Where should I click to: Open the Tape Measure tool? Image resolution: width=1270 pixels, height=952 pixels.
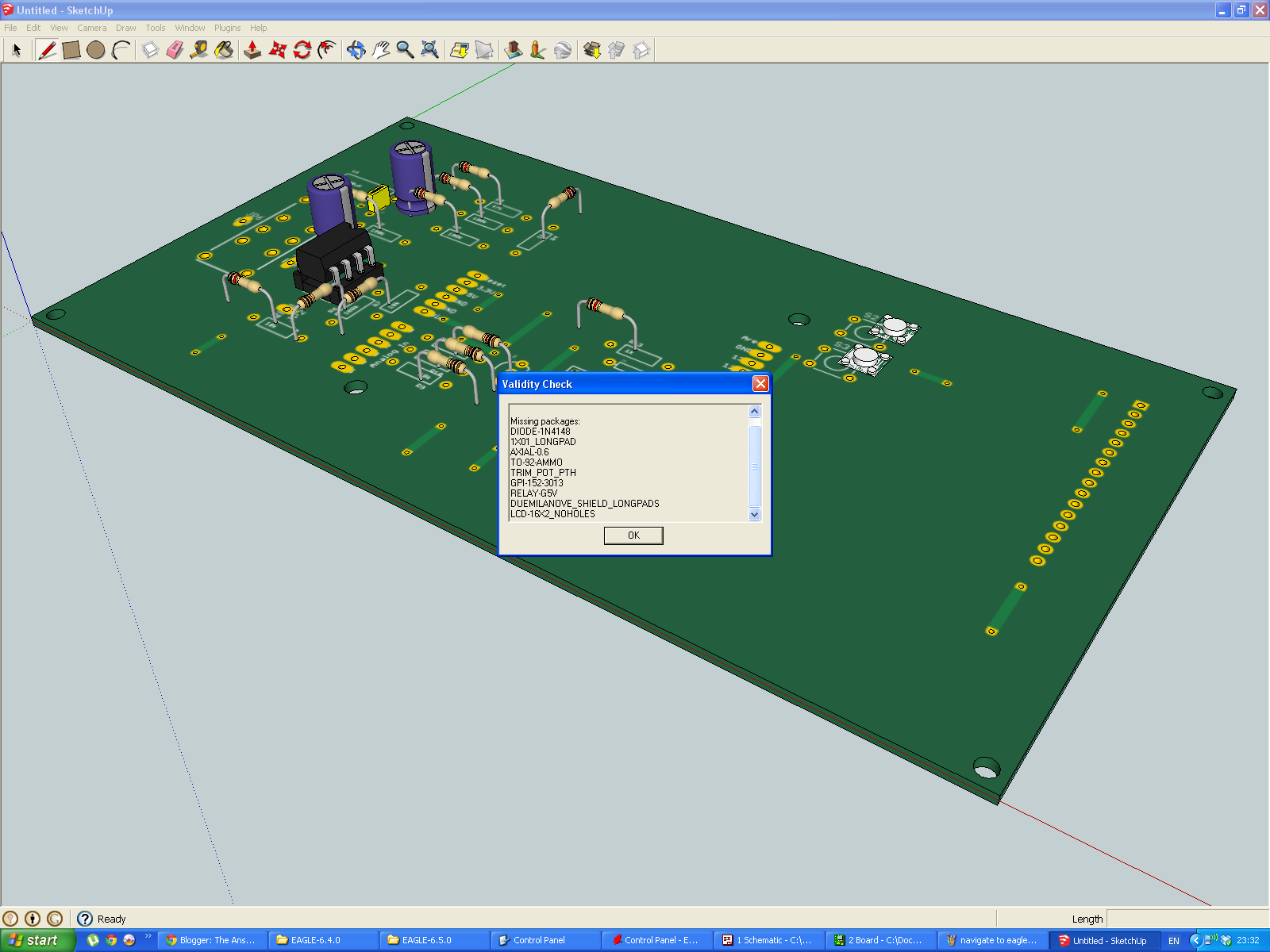click(x=198, y=49)
